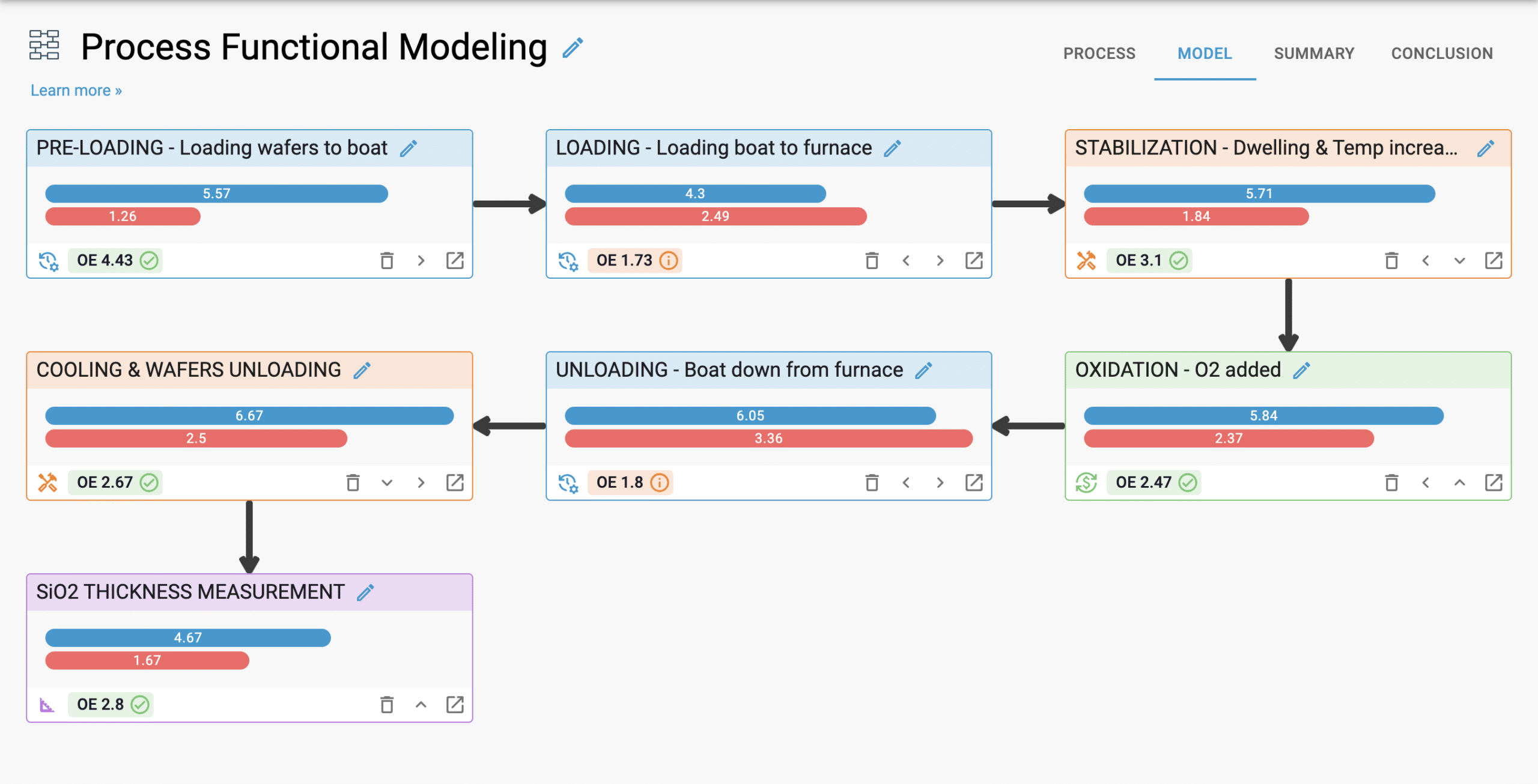Move STABILIZATION step left
Screen dimensions: 1538x784
click(x=1426, y=261)
